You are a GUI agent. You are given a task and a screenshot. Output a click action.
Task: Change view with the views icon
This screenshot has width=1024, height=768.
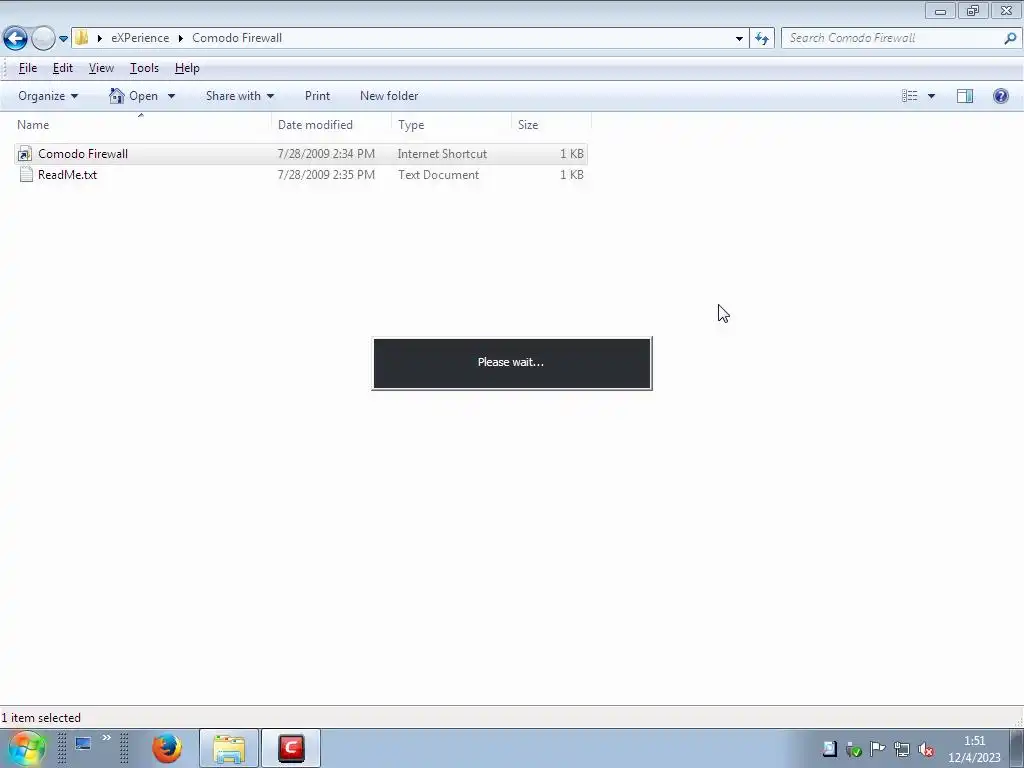point(910,96)
